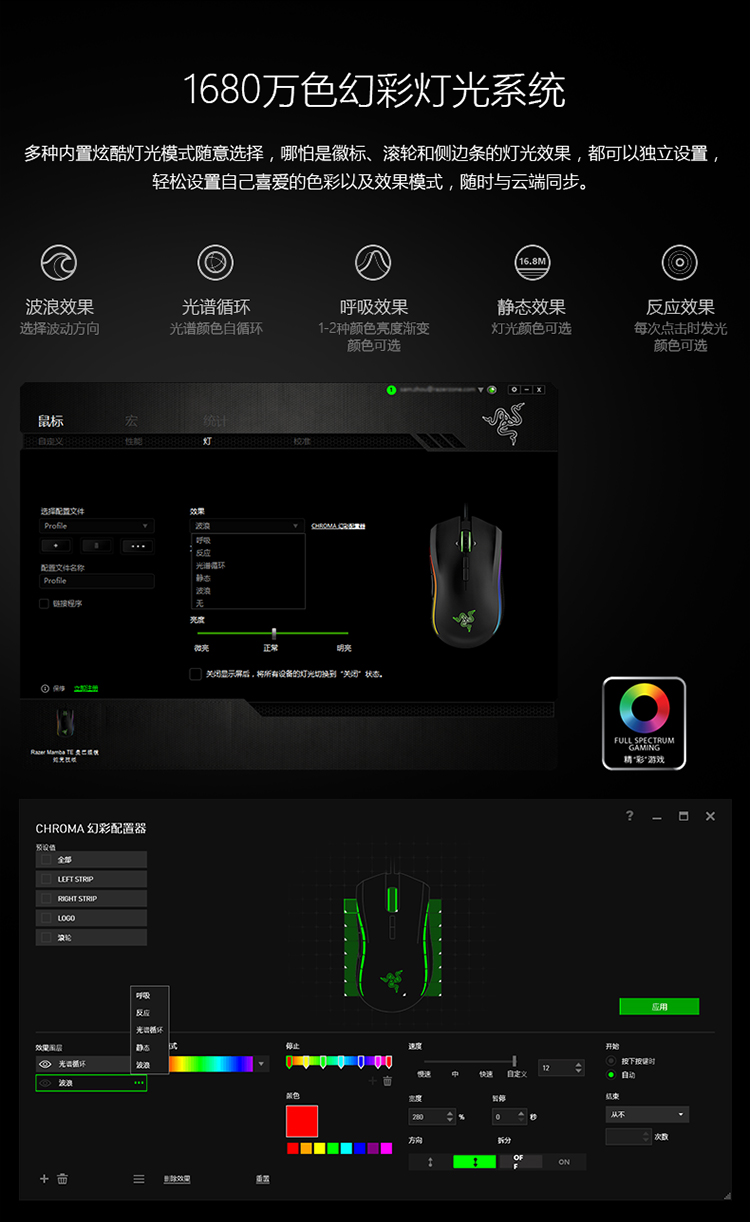
Task: Open the Profile selection dropdown
Action: (97, 526)
